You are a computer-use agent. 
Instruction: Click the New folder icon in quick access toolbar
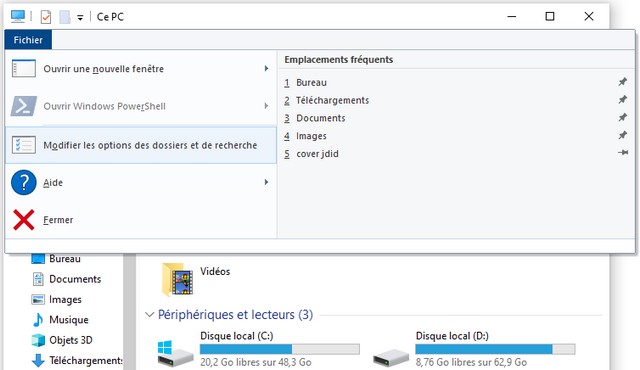64,17
